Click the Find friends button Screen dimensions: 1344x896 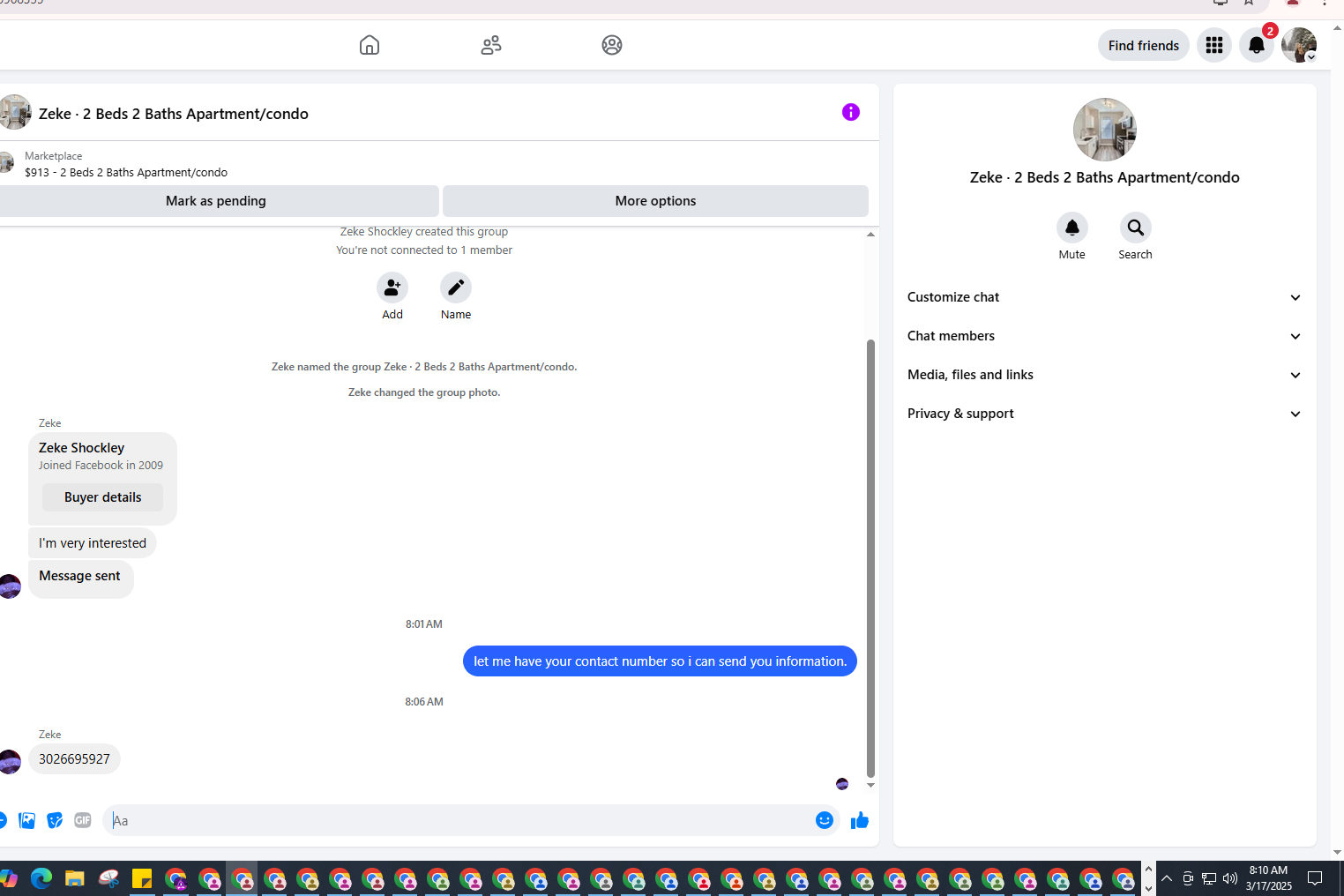[1144, 45]
